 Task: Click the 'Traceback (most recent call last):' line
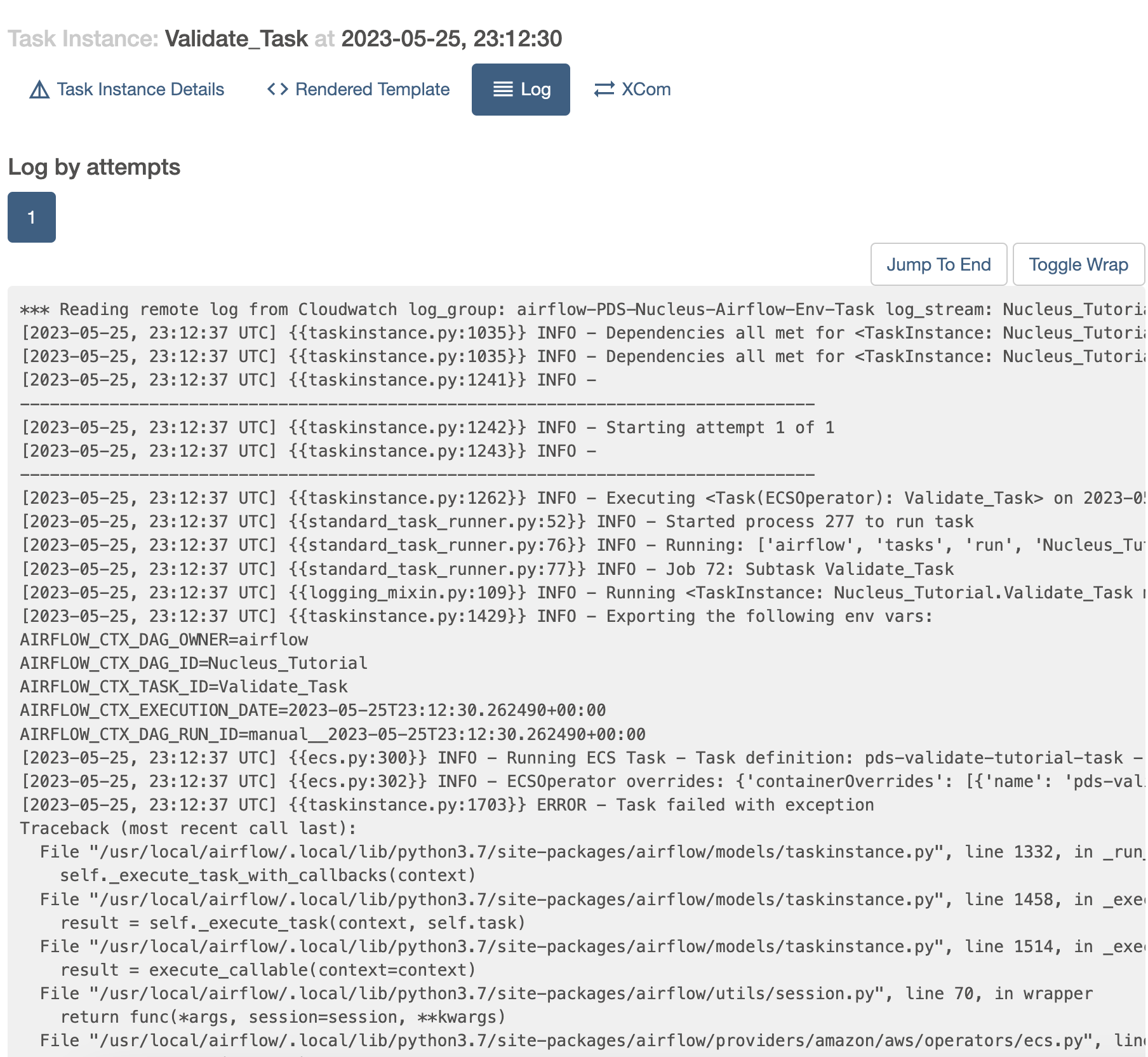pos(189,828)
